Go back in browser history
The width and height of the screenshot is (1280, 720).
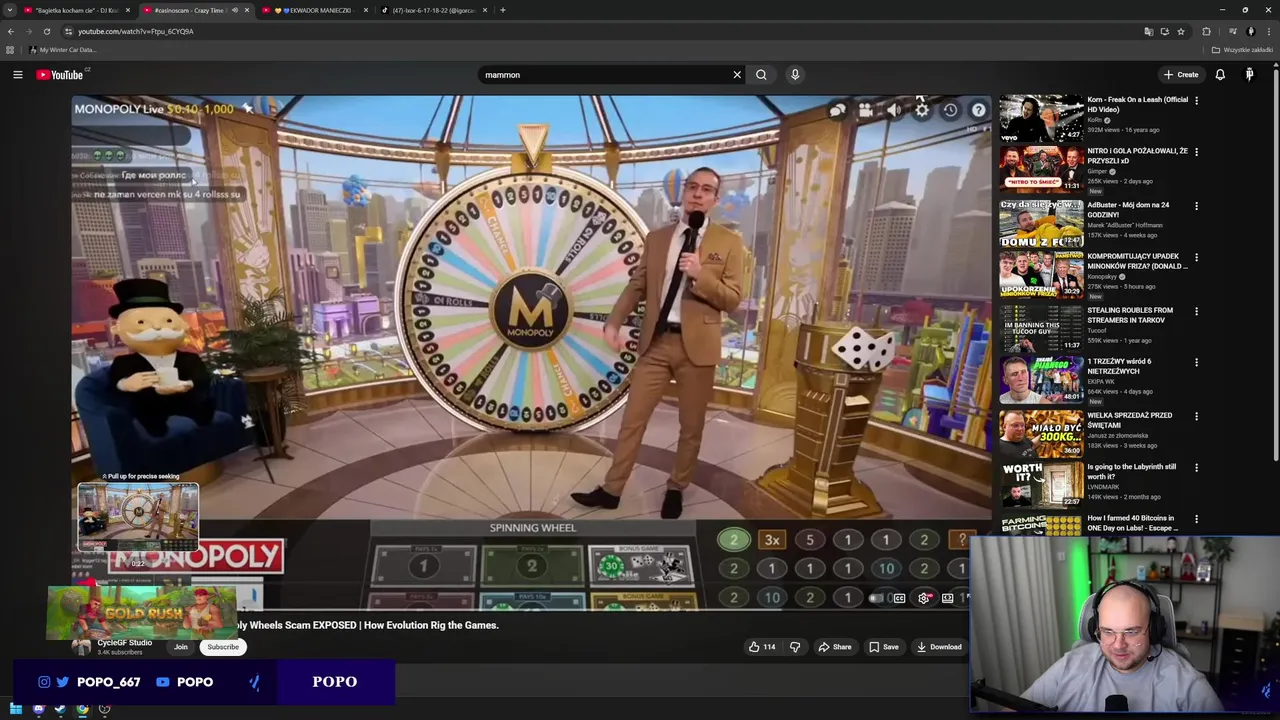[x=10, y=31]
